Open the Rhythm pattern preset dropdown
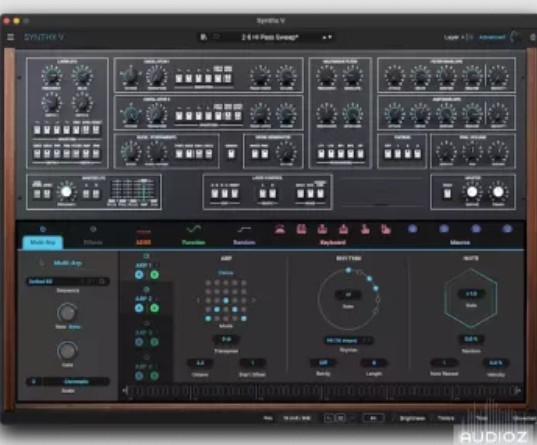This screenshot has height=445, width=537. pos(348,341)
